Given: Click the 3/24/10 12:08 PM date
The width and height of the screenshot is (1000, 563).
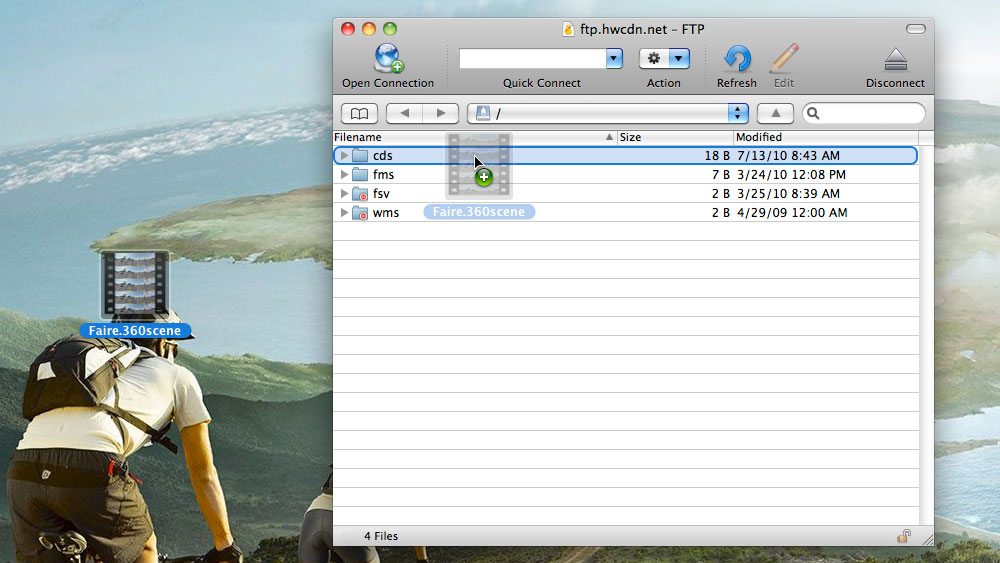Looking at the screenshot, I should (791, 175).
